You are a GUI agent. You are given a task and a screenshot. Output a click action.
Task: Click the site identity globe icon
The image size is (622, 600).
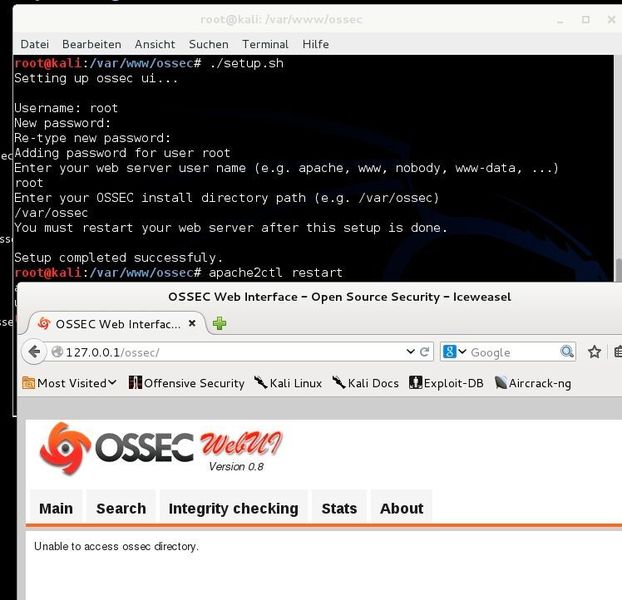pyautogui.click(x=58, y=352)
